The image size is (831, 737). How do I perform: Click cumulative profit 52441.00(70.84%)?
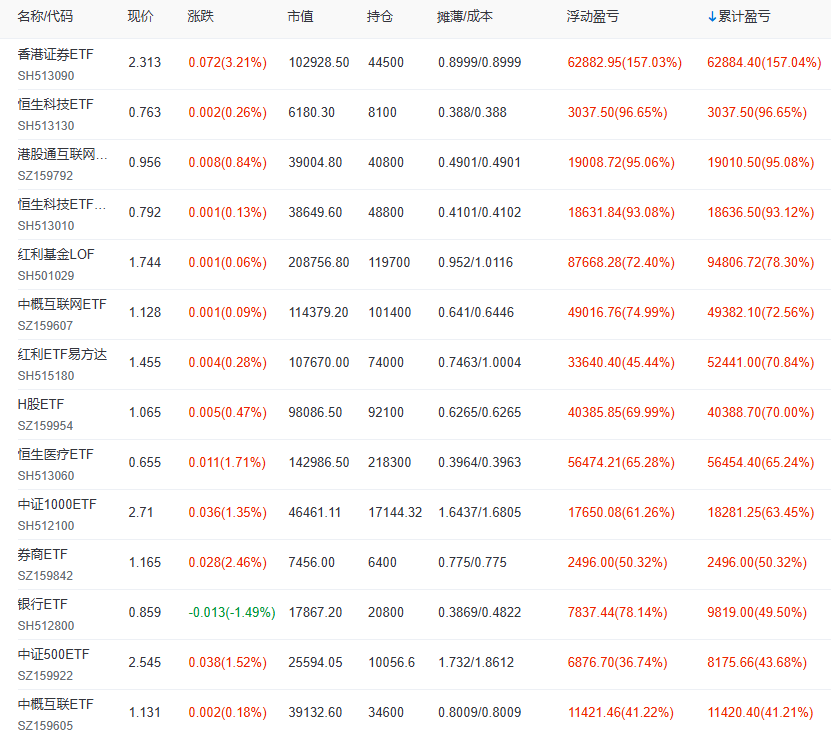coord(761,362)
